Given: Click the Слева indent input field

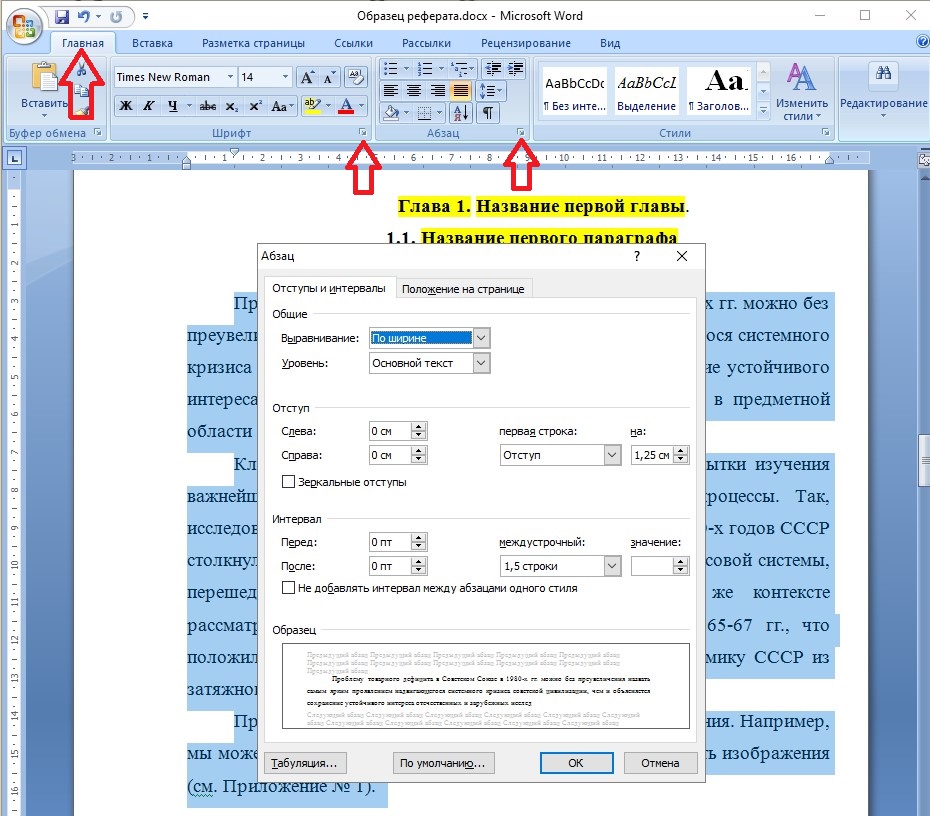Looking at the screenshot, I should pos(390,431).
